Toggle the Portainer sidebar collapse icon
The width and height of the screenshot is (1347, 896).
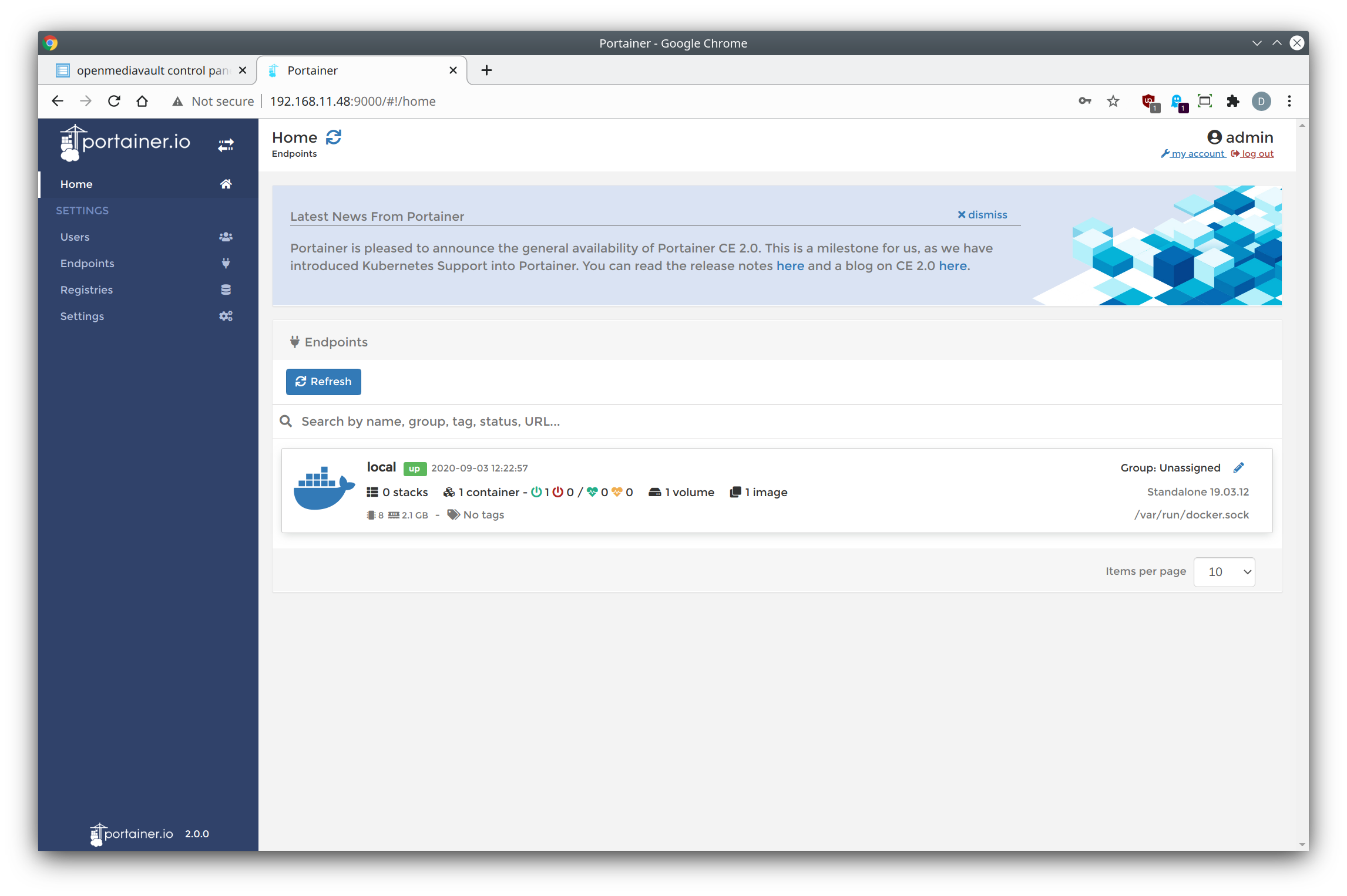tap(226, 144)
